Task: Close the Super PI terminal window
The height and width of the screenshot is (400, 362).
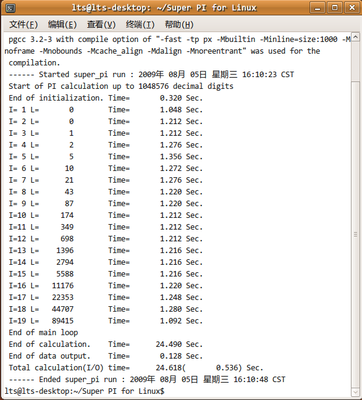Action: coord(351,7)
